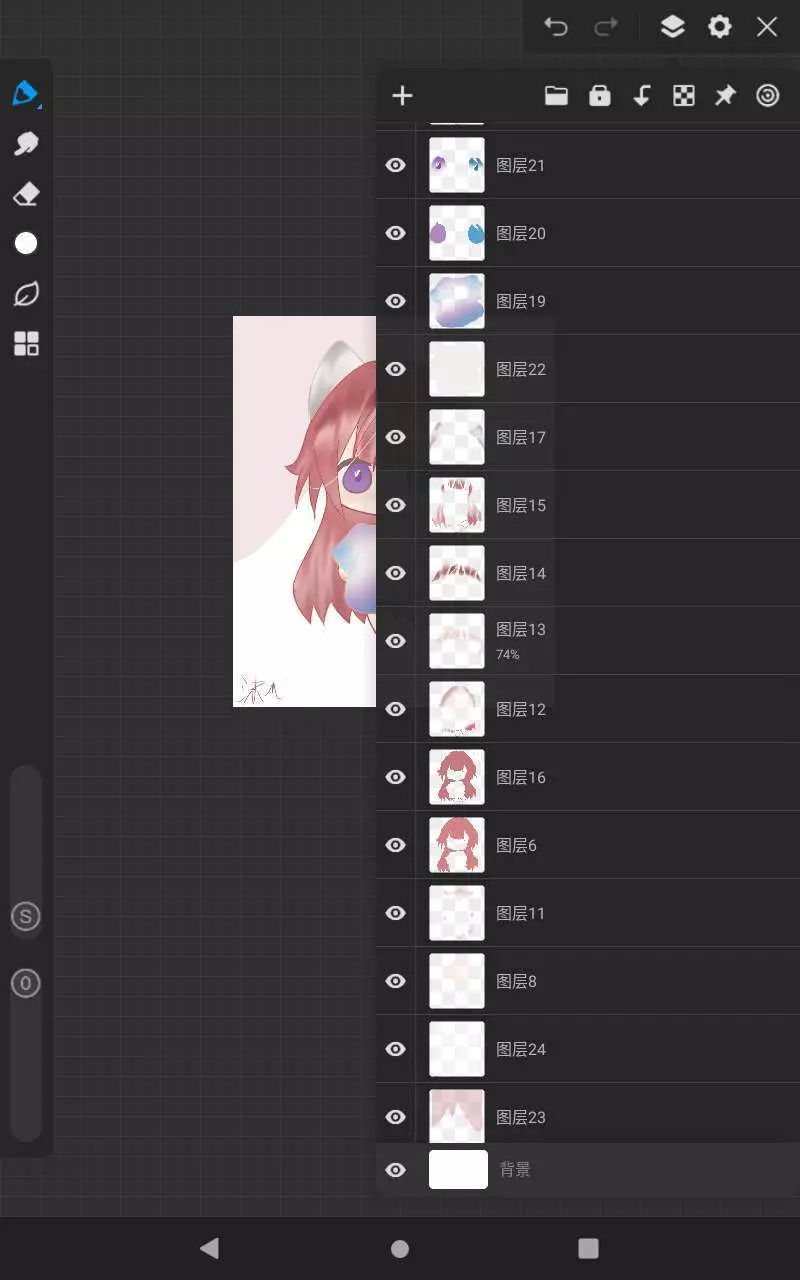This screenshot has height=1280, width=800.
Task: Select layer name 图层12
Action: tap(521, 709)
